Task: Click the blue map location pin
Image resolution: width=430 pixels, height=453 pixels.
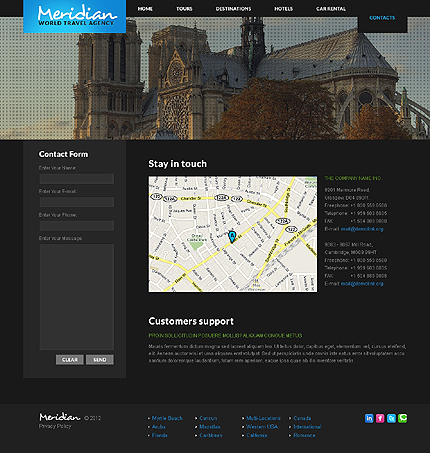Action: (232, 237)
